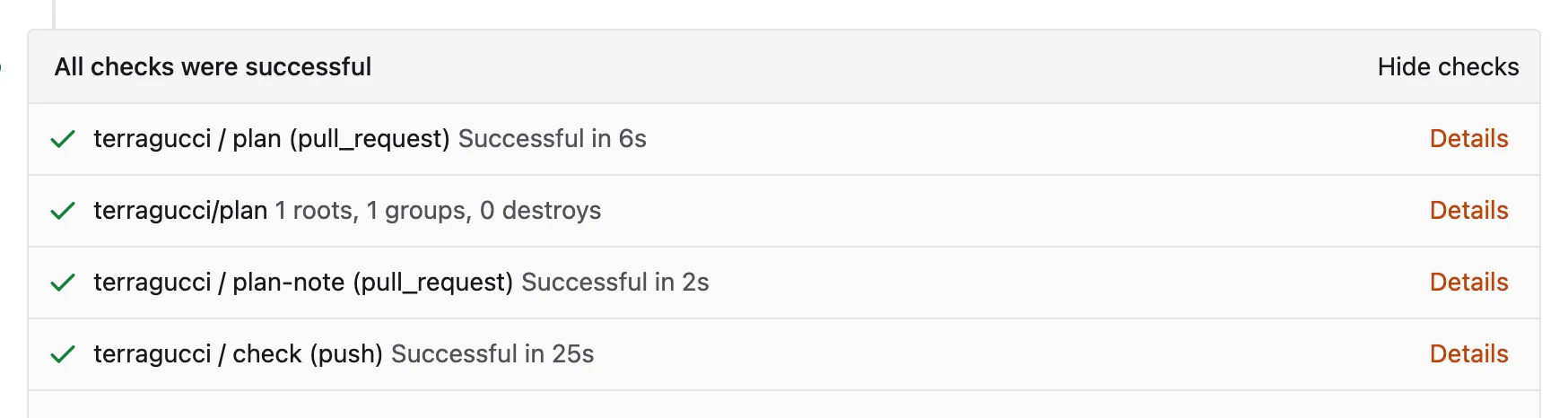Open Details for terragucci / plan (pull_request)
The height and width of the screenshot is (418, 1568).
tap(1468, 139)
